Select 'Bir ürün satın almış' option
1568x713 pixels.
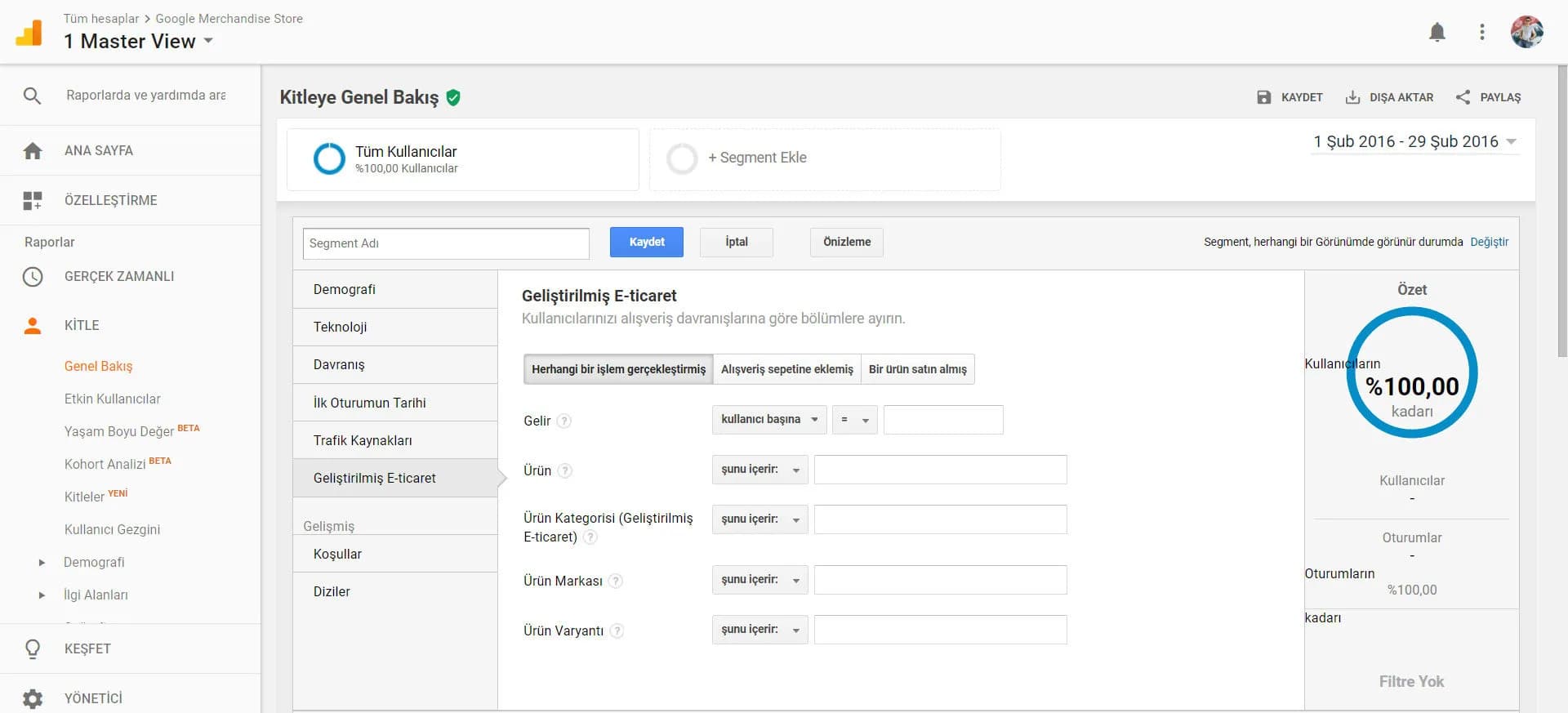pyautogui.click(x=917, y=369)
